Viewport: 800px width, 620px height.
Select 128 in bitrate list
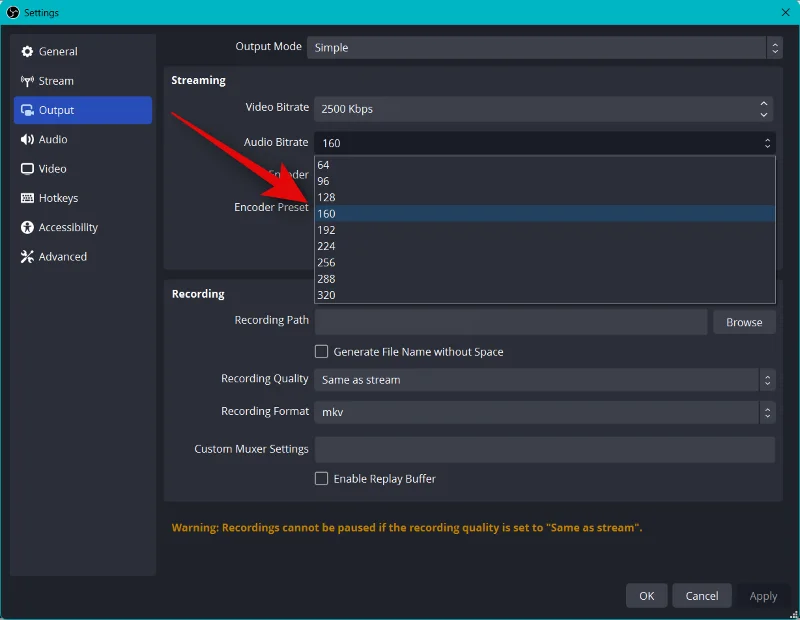click(x=544, y=197)
